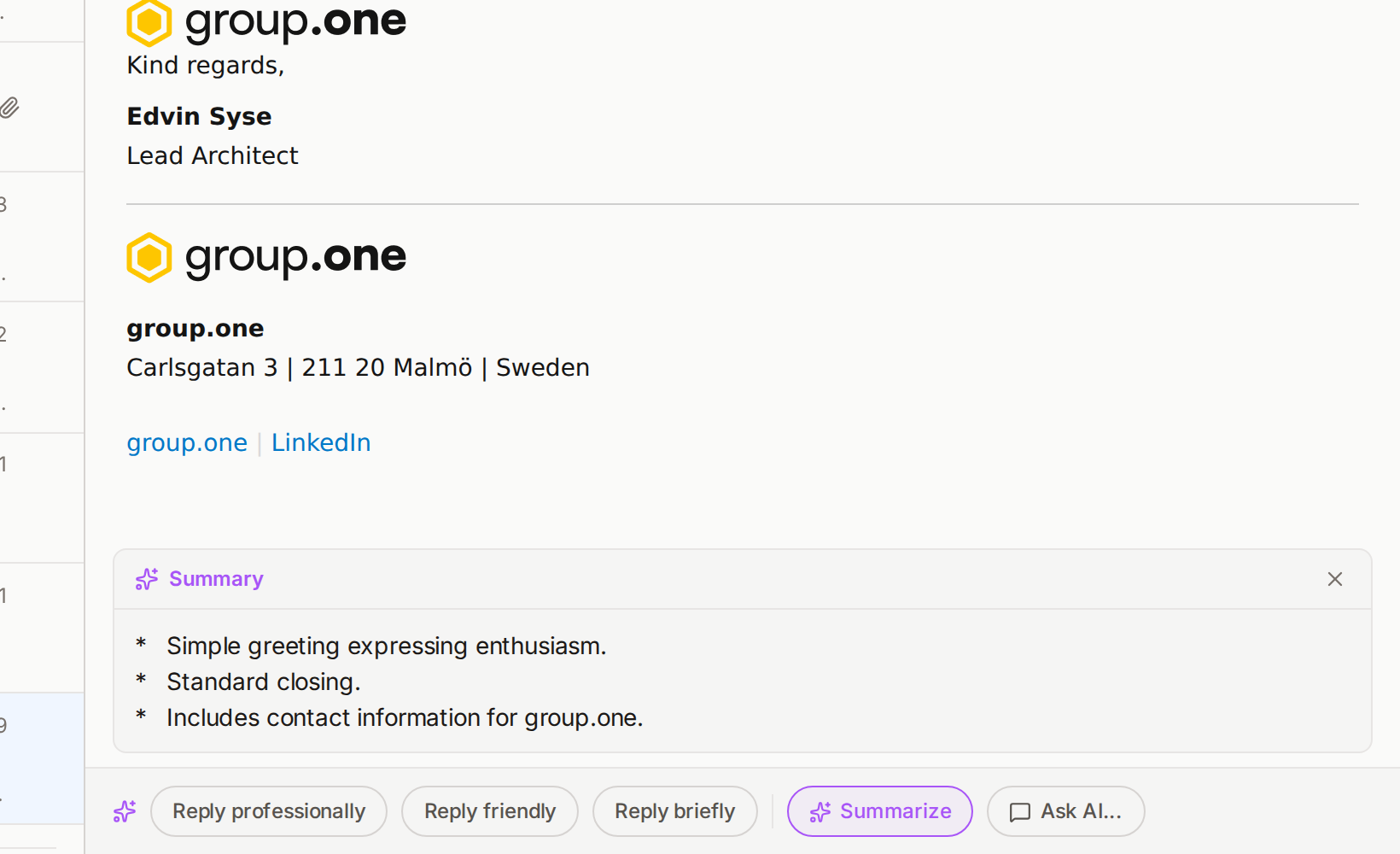Click the sparkle icon beside the Summary heading

pos(147,579)
